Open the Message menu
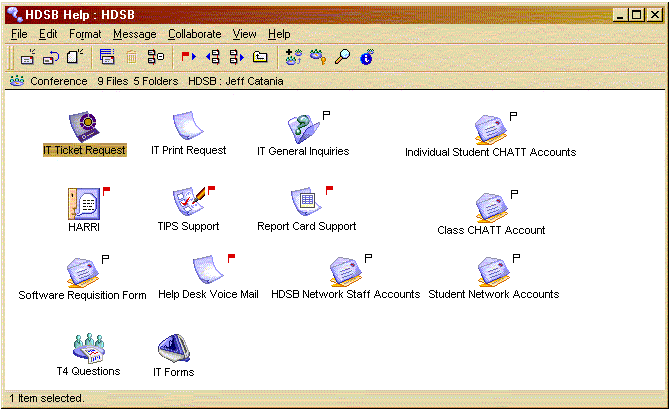Viewport: 670px width, 410px height. [x=134, y=34]
